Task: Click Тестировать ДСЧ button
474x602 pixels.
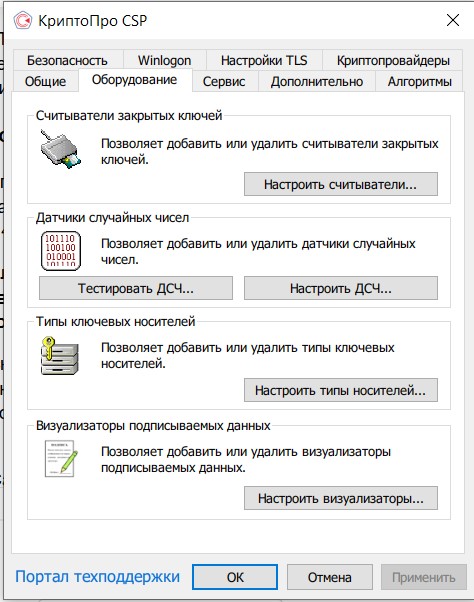Action: (x=136, y=288)
